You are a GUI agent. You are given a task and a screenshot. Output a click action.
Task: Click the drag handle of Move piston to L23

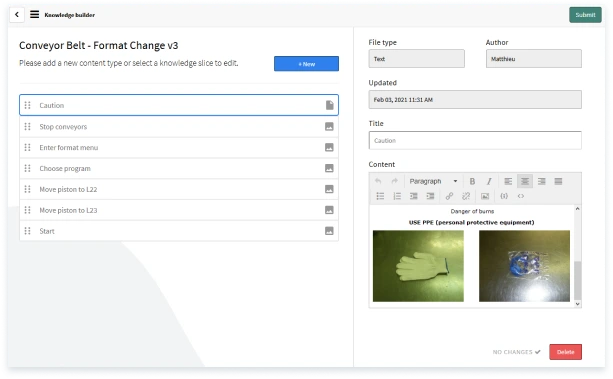pyautogui.click(x=27, y=210)
